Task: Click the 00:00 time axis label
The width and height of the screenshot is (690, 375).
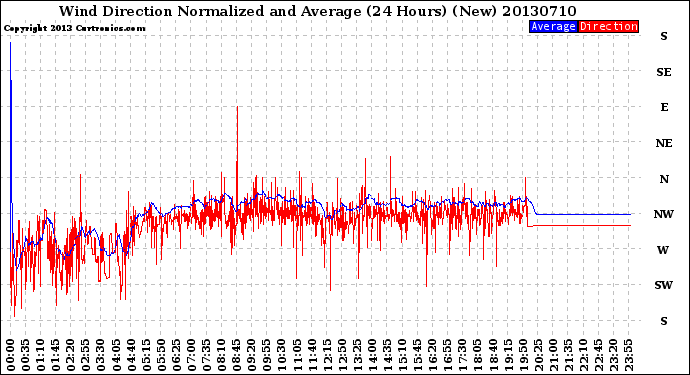Action: (11, 355)
